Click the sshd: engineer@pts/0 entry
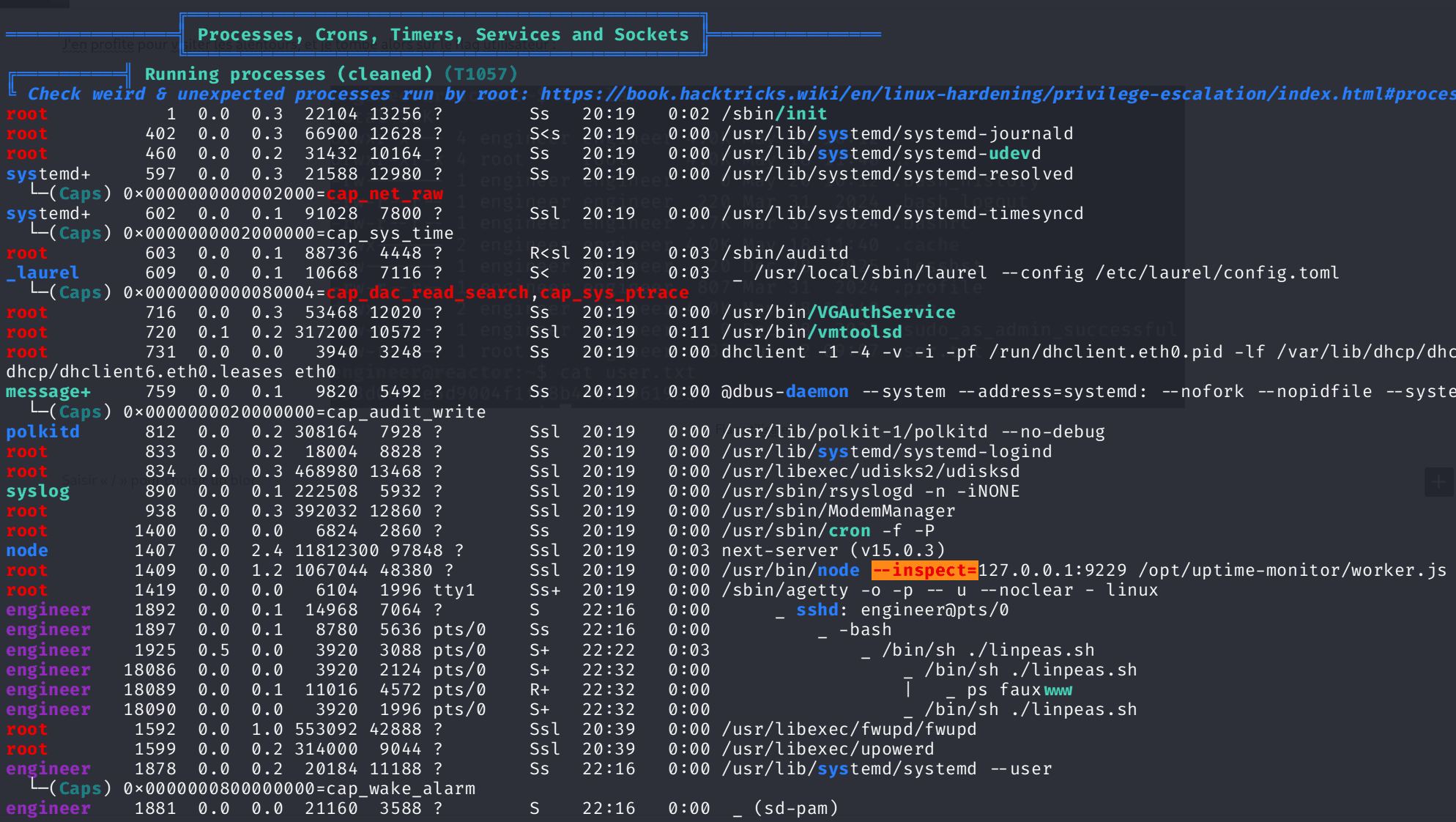Image resolution: width=1456 pixels, height=822 pixels. click(x=902, y=610)
